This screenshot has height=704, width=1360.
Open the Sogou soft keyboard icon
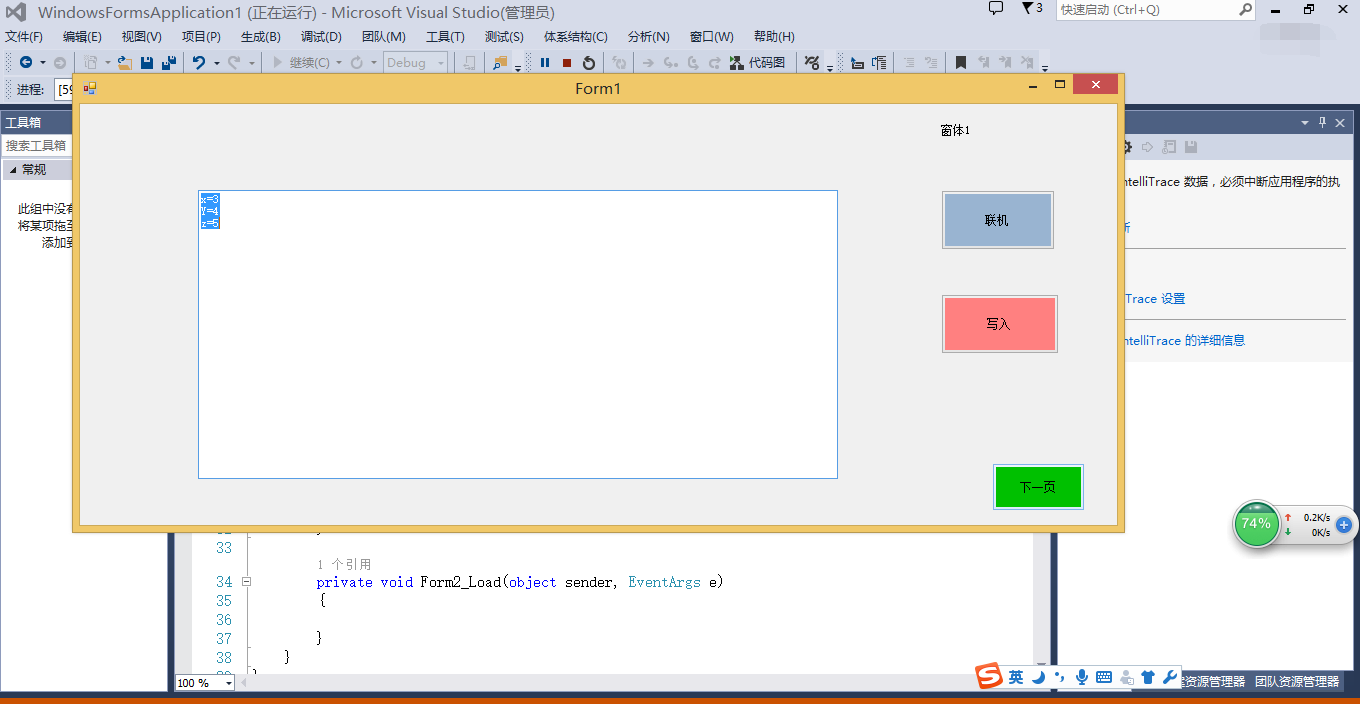(1104, 677)
